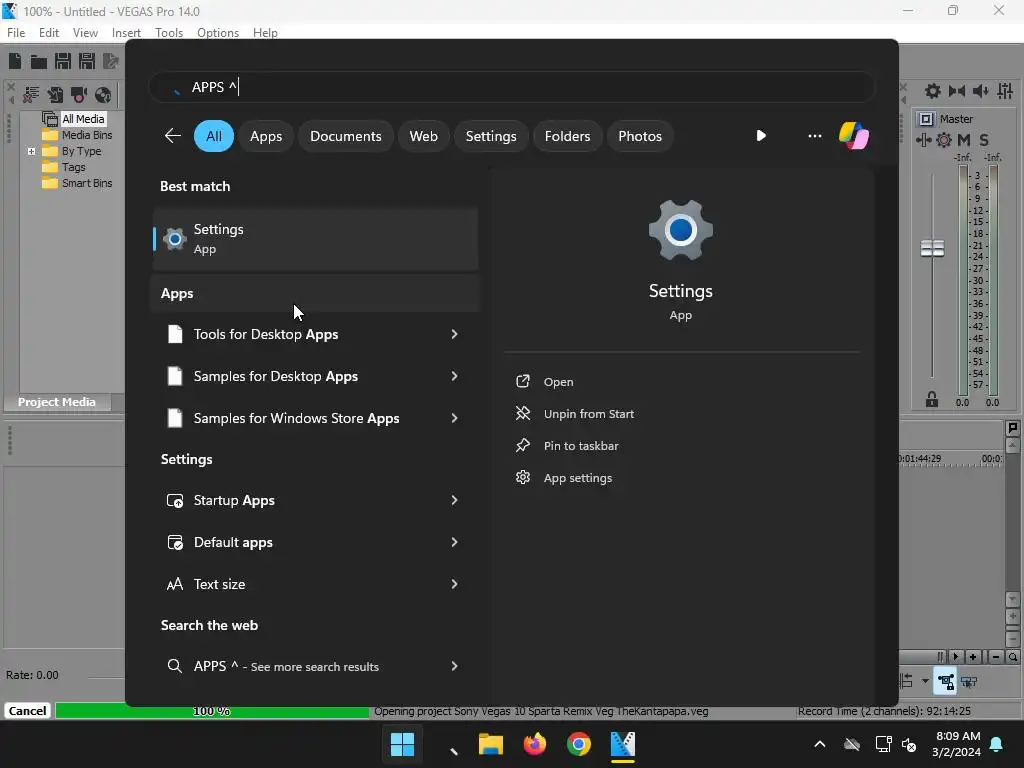Filter search results by Folders

(567, 136)
